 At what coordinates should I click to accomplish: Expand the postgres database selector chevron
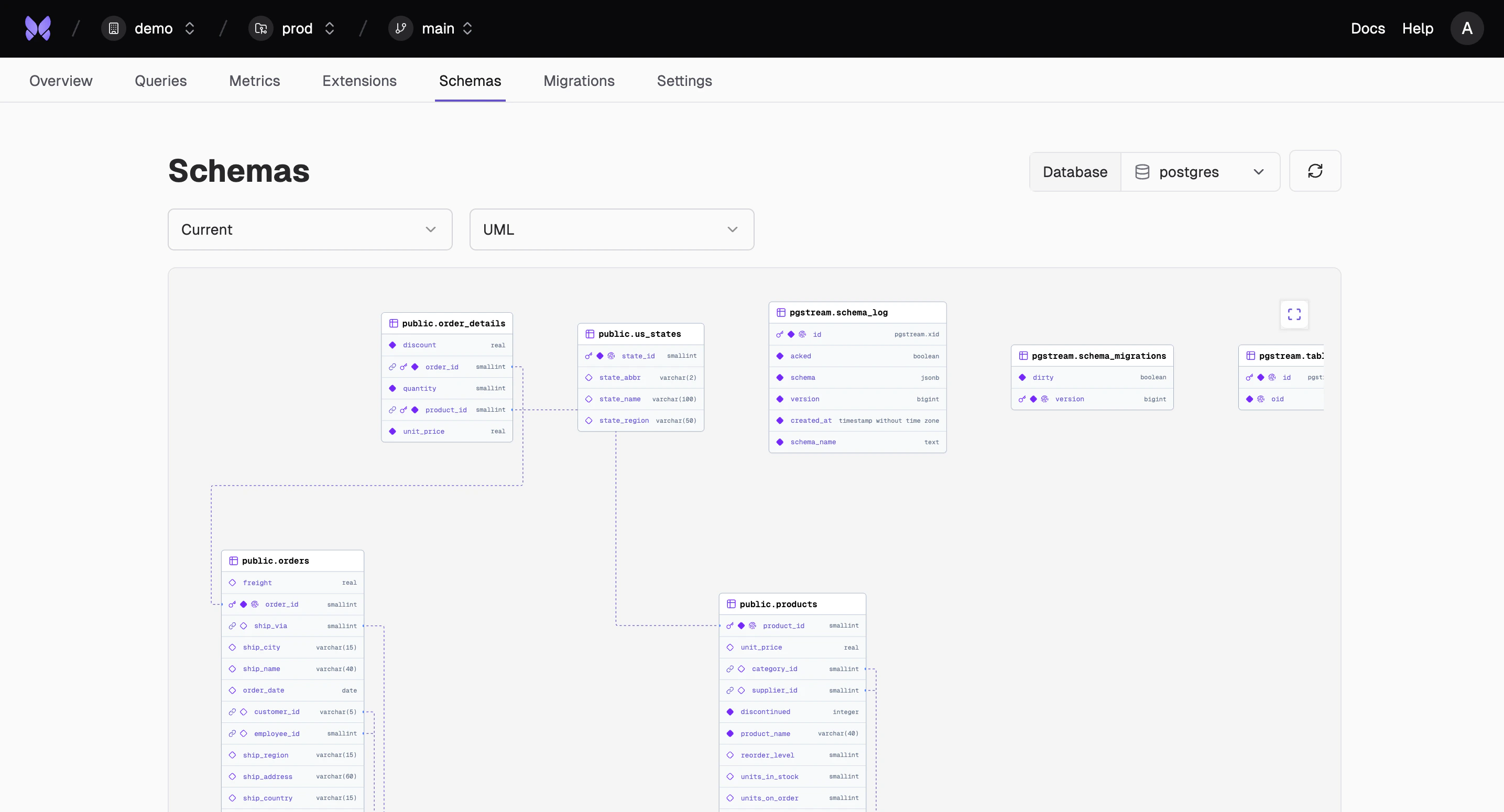(1259, 172)
